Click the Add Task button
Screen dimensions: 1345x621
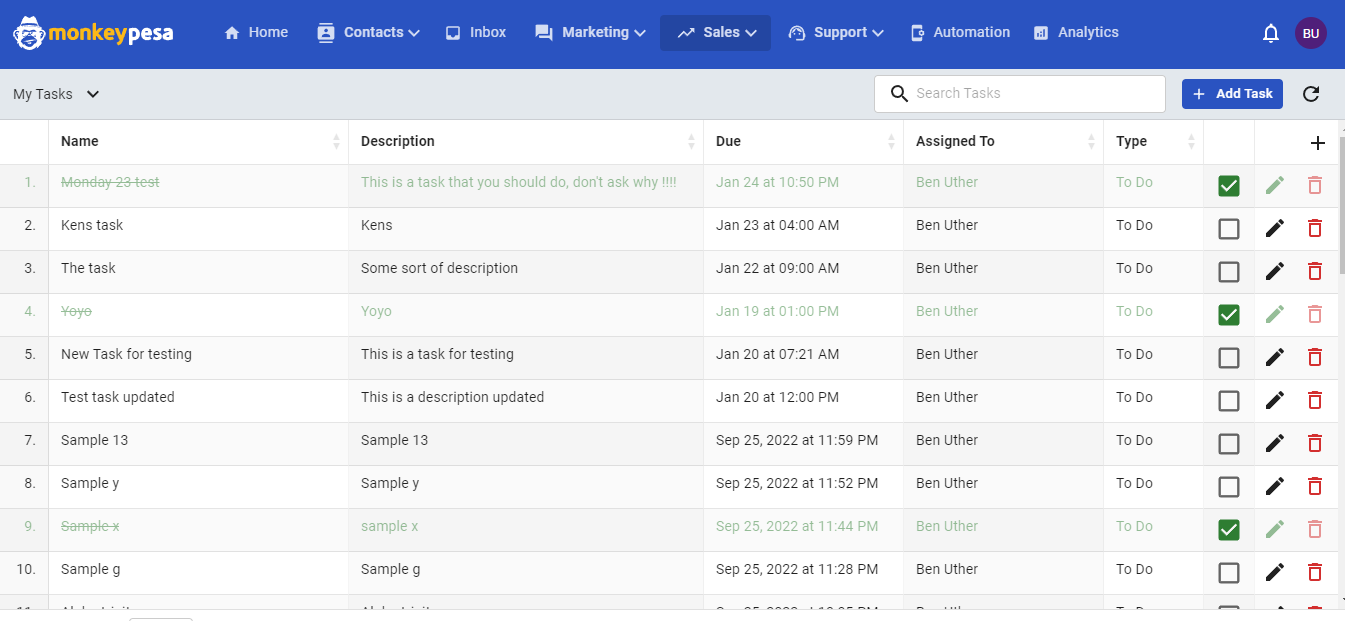[1232, 94]
